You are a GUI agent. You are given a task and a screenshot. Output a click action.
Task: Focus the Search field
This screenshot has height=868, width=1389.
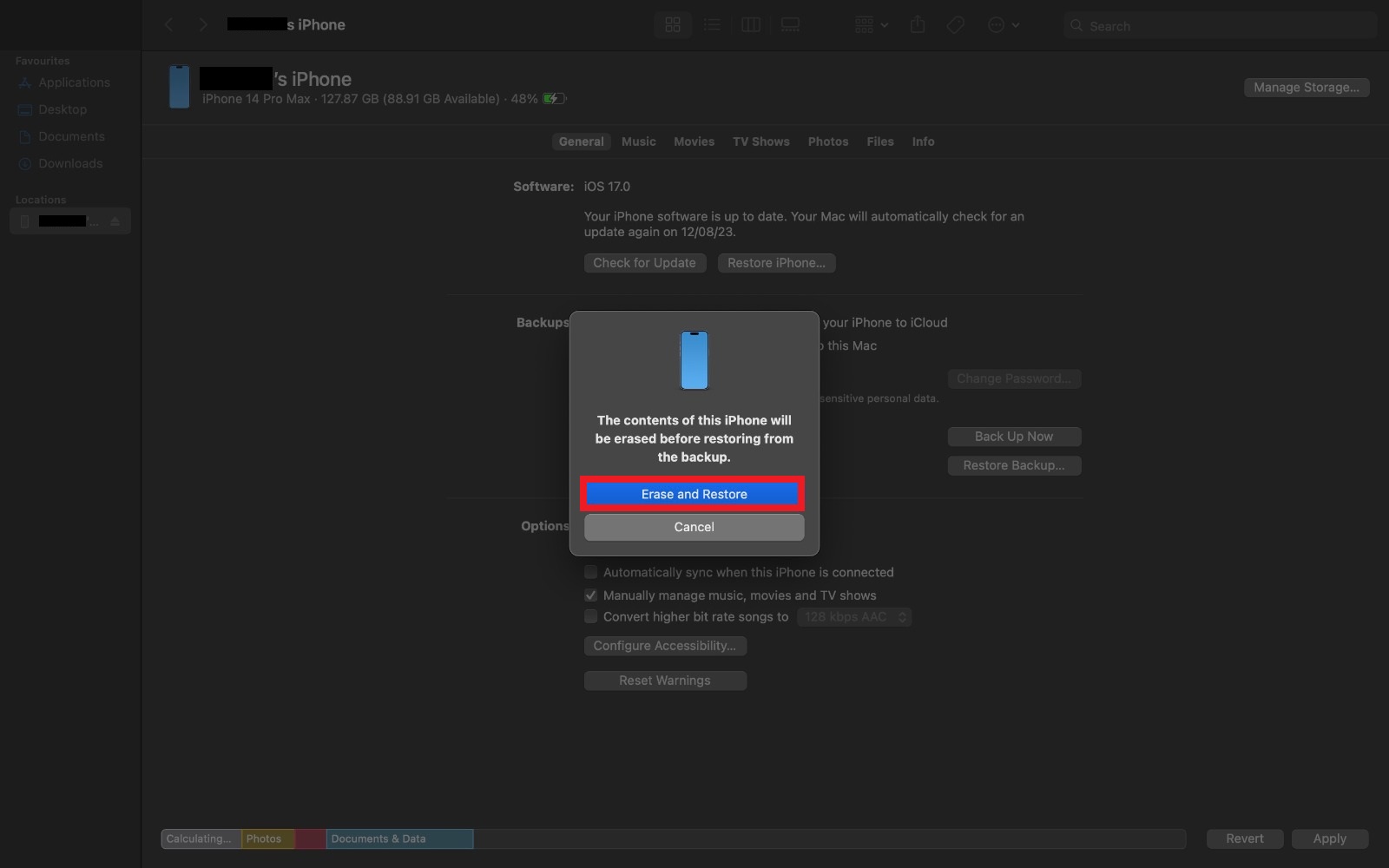[1220, 26]
